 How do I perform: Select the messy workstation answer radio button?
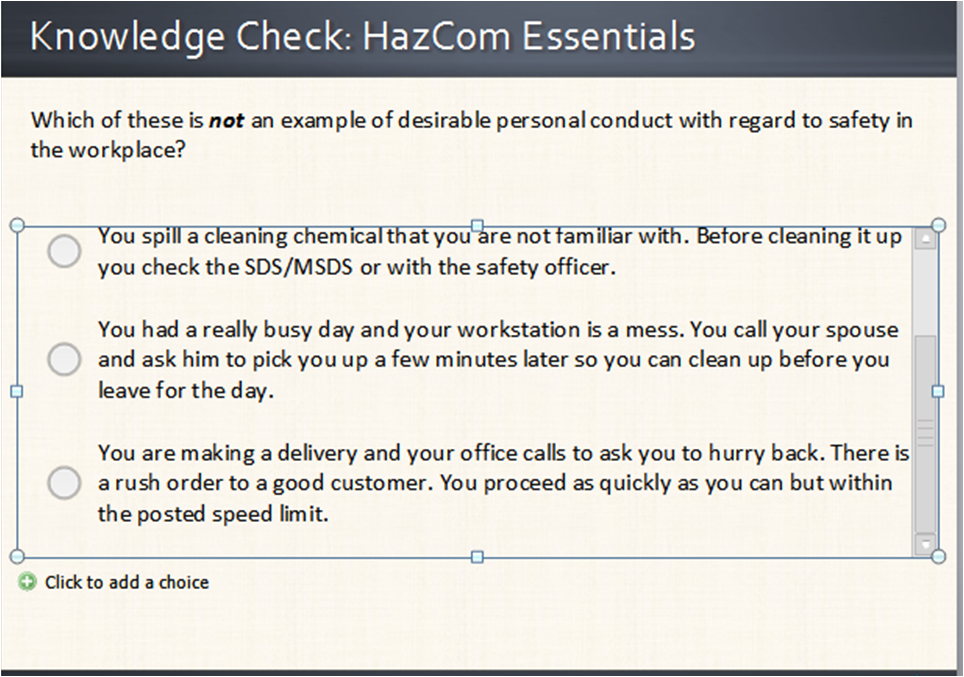click(65, 359)
